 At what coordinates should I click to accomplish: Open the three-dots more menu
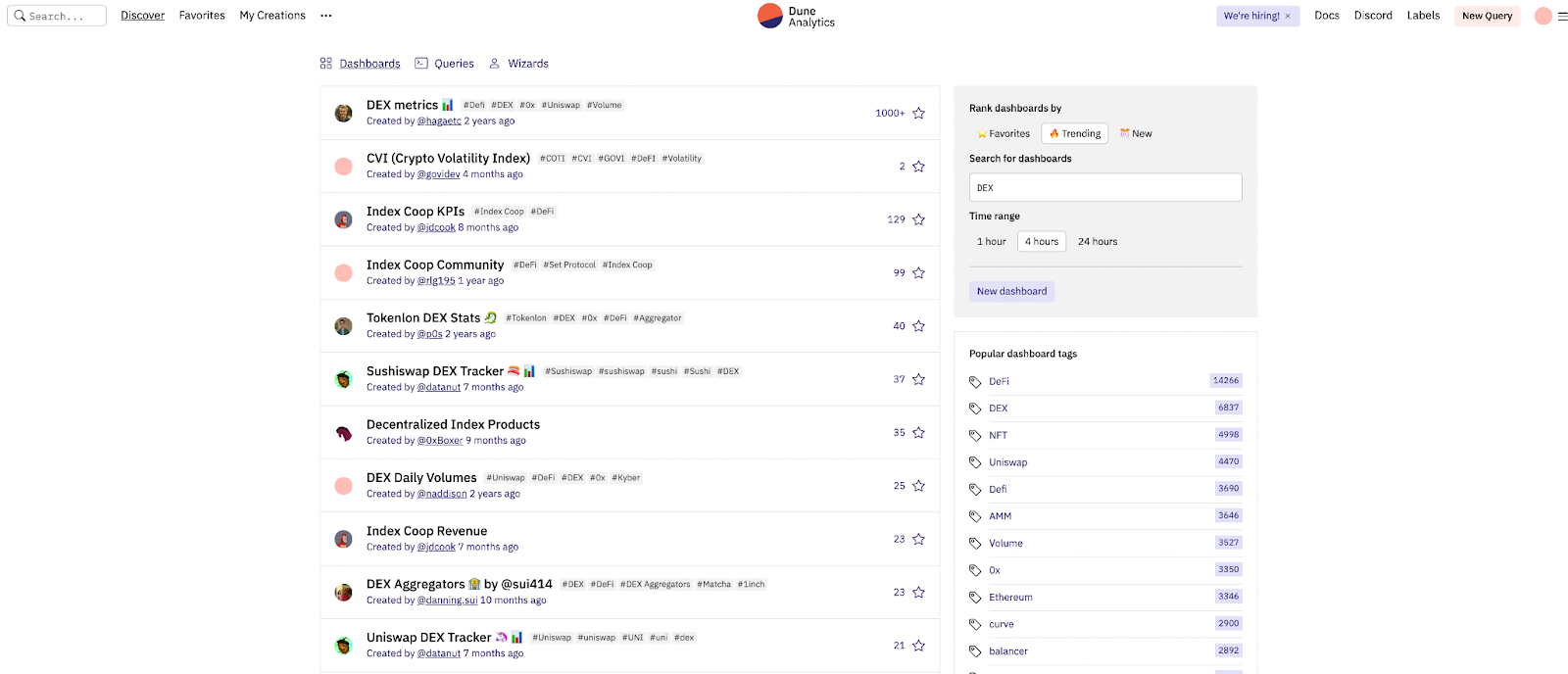tap(326, 16)
